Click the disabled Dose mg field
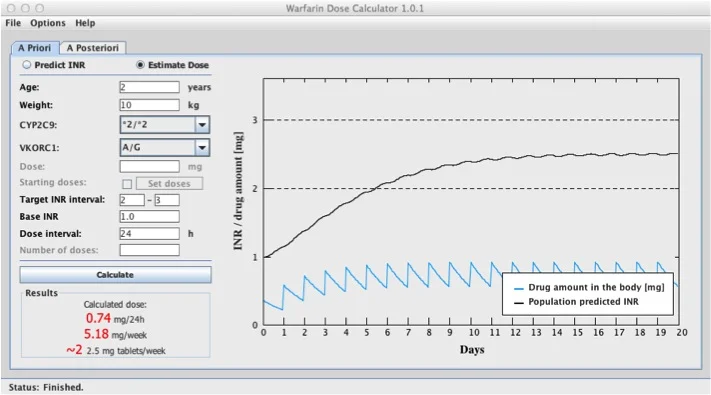Viewport: 711px width, 395px height. (149, 166)
